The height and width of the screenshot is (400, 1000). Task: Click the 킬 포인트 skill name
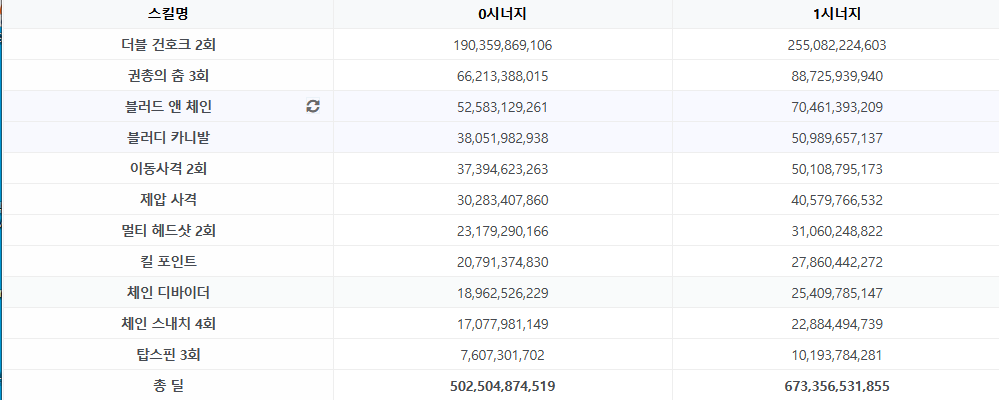168,262
